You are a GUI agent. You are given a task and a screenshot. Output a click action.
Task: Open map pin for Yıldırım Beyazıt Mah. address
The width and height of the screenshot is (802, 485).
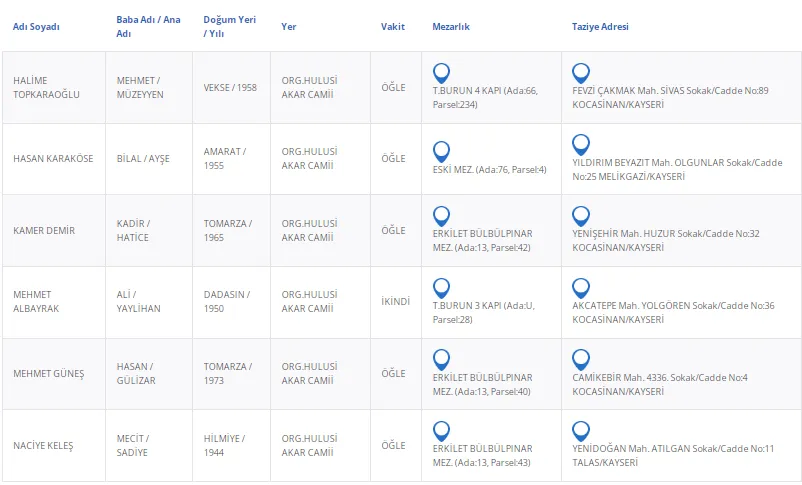tap(580, 151)
